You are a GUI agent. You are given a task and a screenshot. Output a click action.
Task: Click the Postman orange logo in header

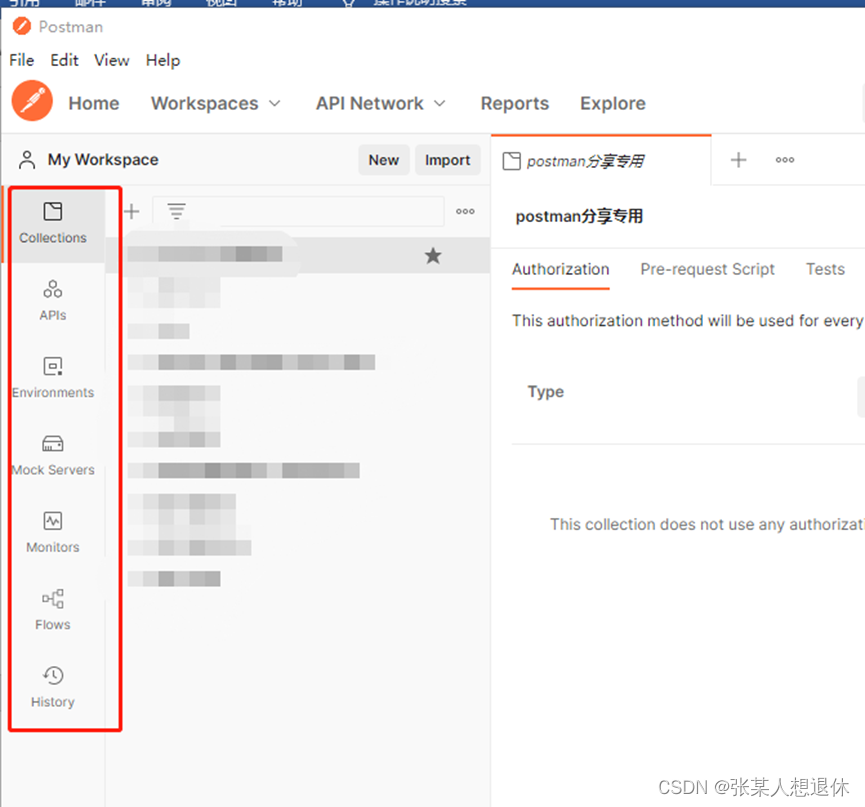coord(32,101)
